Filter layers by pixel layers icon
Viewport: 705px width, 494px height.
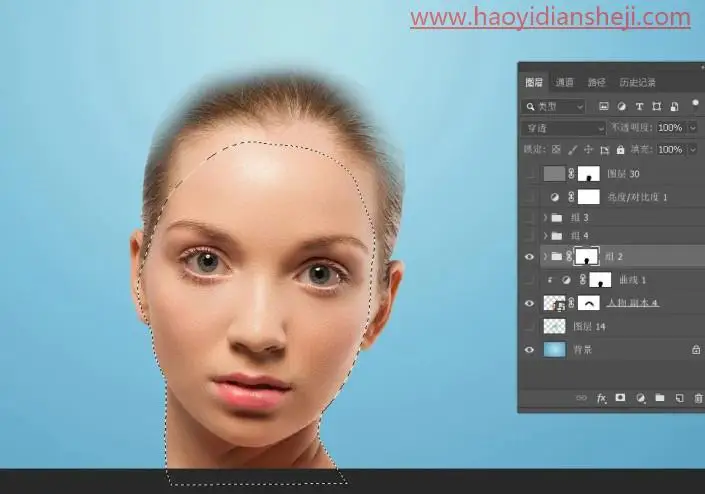coord(604,107)
